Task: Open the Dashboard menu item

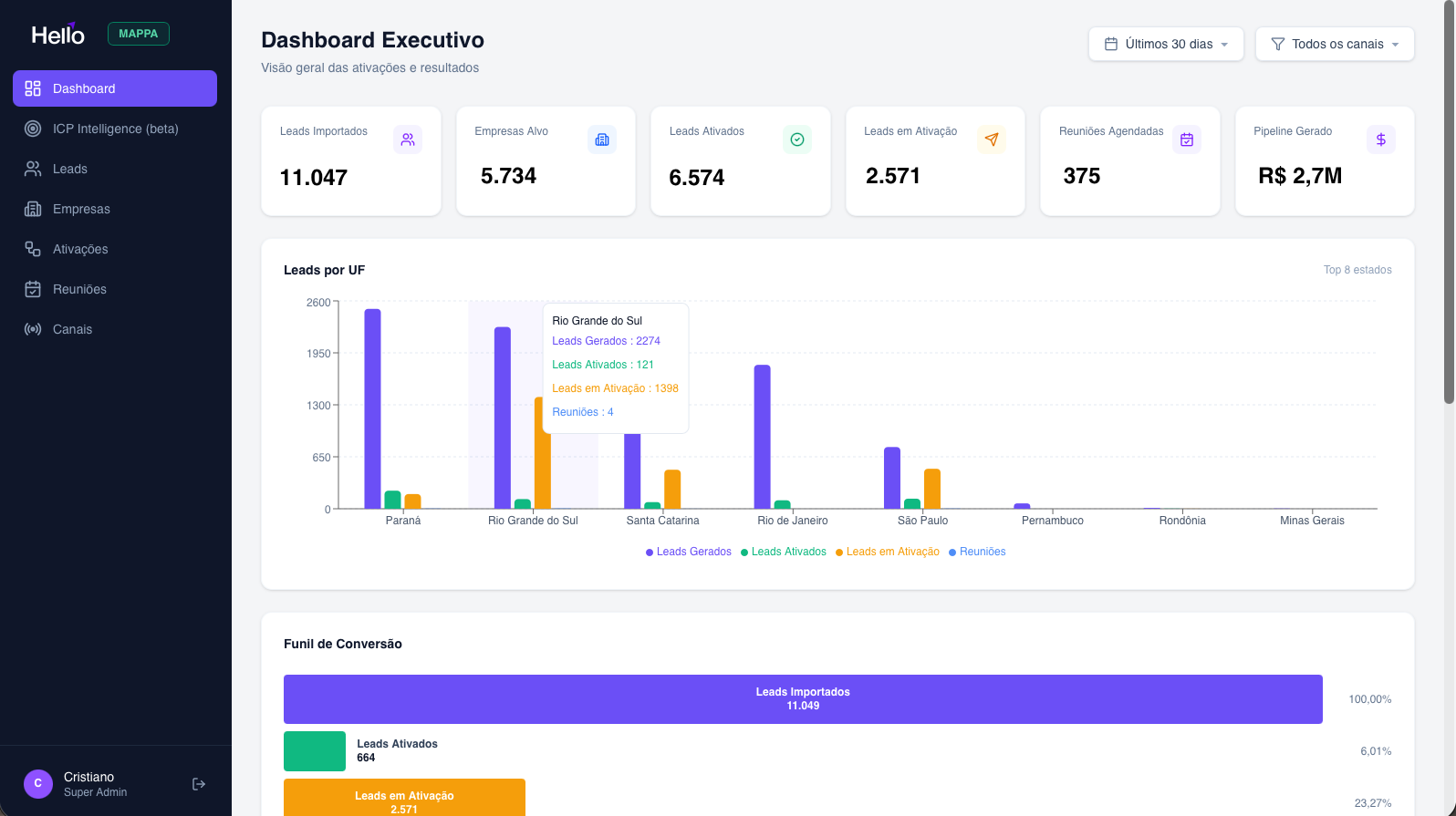Action: pyautogui.click(x=115, y=88)
